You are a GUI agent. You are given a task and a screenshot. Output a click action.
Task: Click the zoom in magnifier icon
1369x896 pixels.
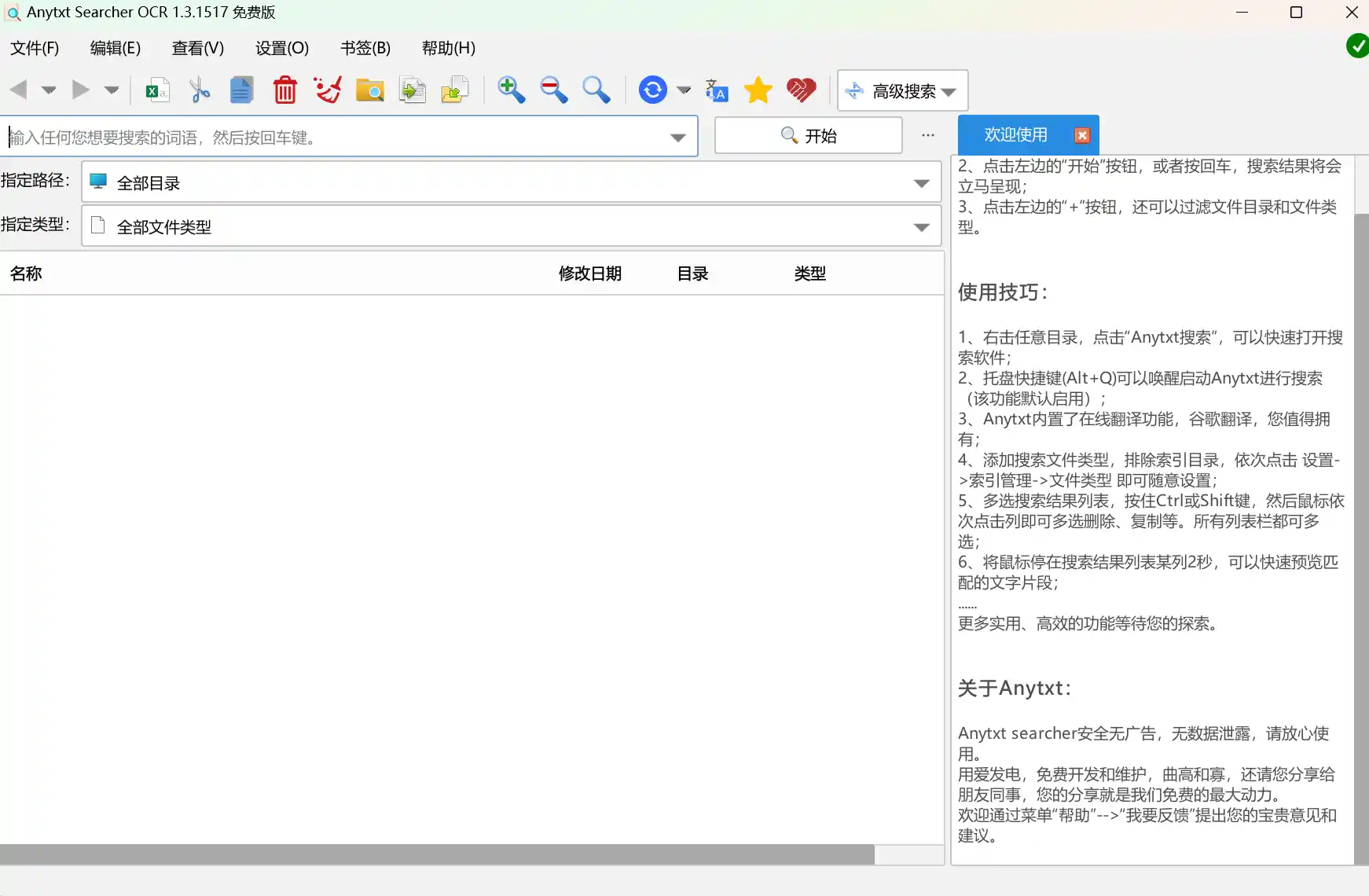pyautogui.click(x=511, y=90)
